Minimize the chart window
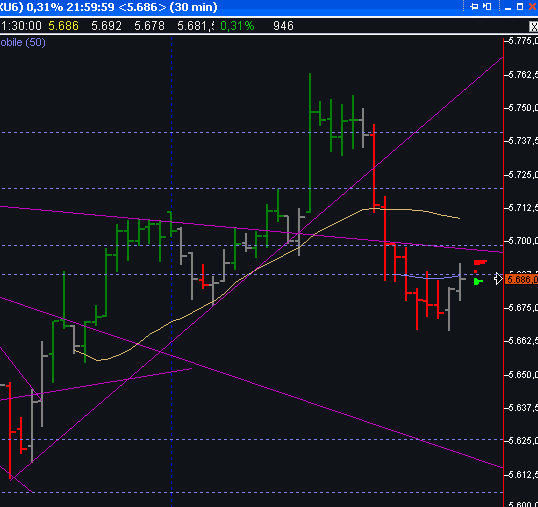538x507 pixels. coord(508,7)
